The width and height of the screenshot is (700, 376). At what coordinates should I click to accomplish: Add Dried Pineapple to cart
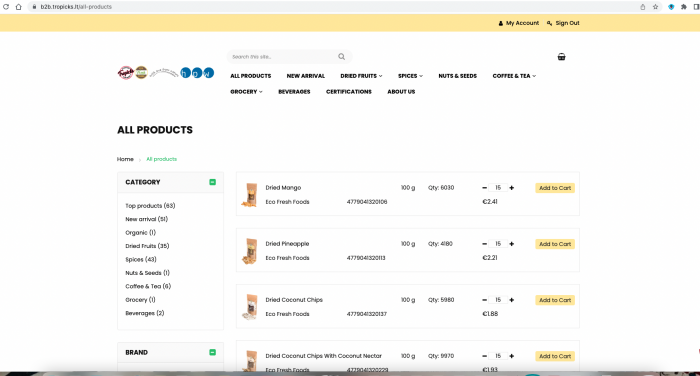point(555,244)
